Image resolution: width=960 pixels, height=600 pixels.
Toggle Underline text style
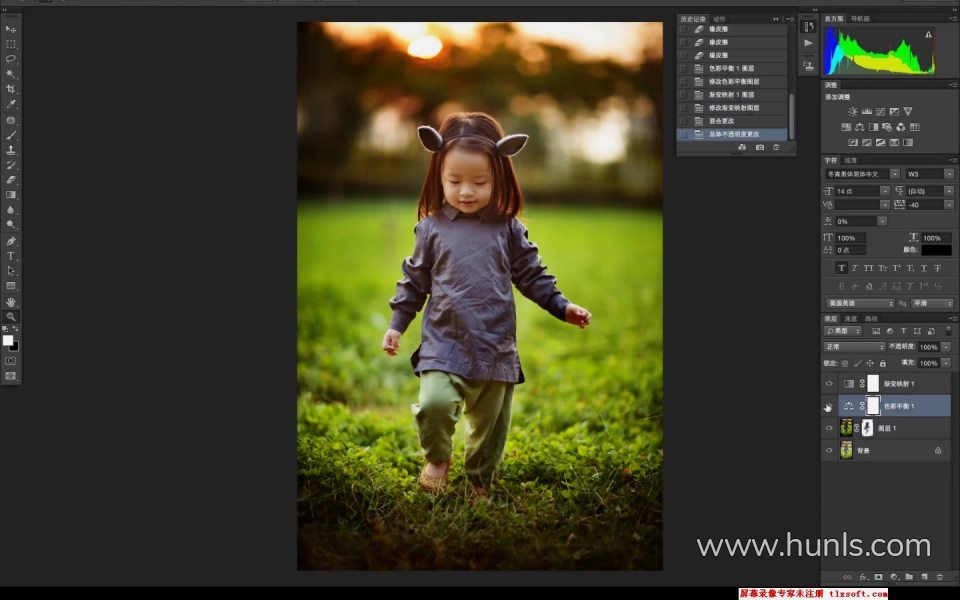[924, 268]
